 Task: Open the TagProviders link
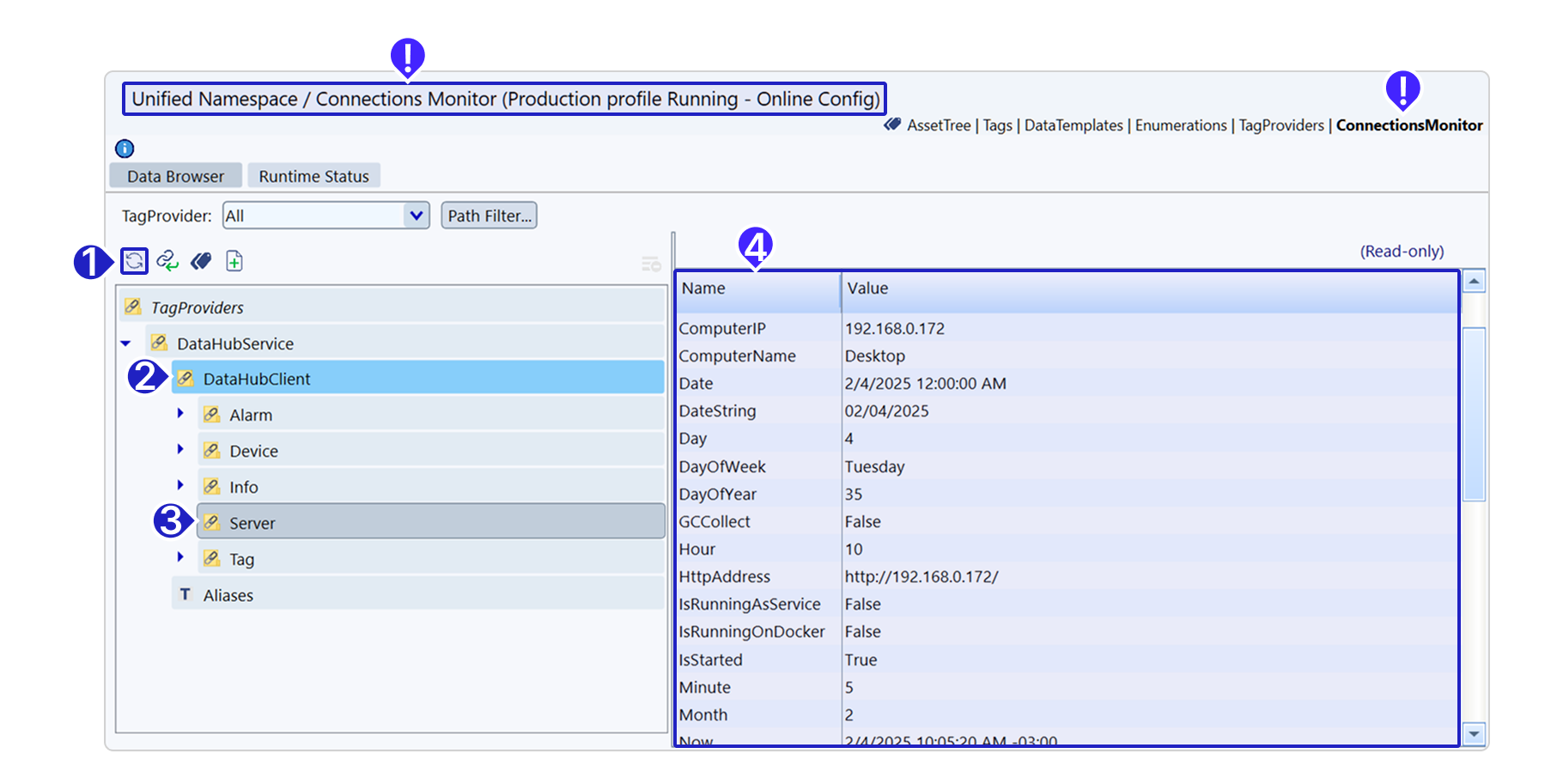point(1280,125)
